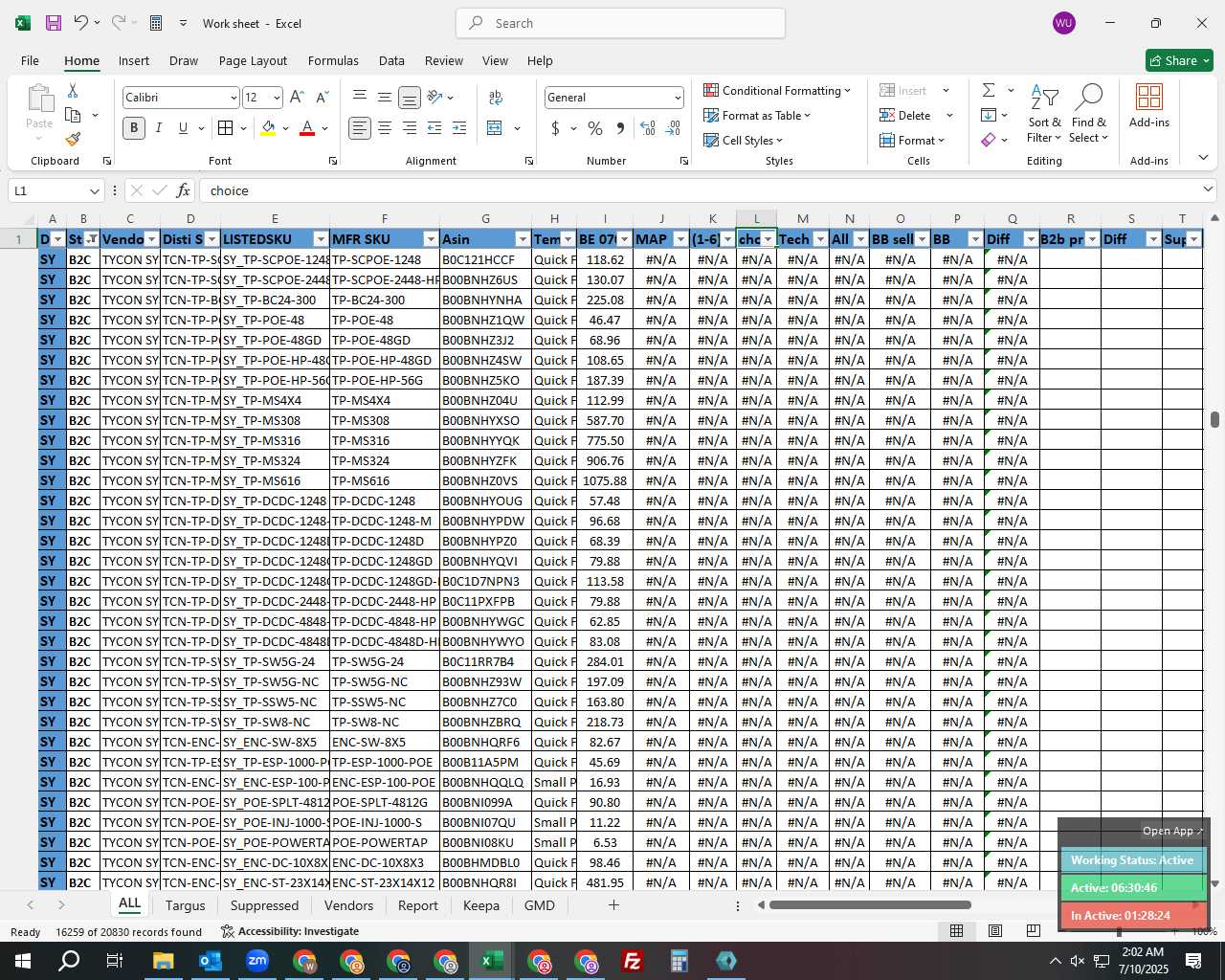
Task: Add a new sheet with plus button
Action: [613, 905]
